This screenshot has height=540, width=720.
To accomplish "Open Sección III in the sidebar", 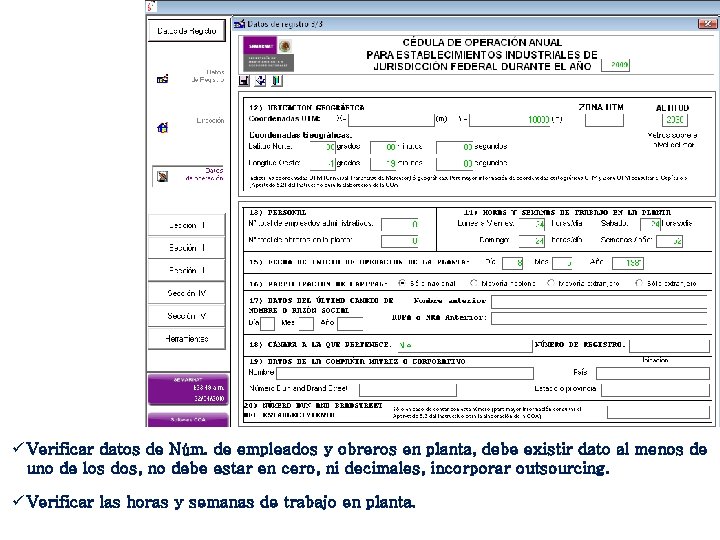I will point(186,270).
